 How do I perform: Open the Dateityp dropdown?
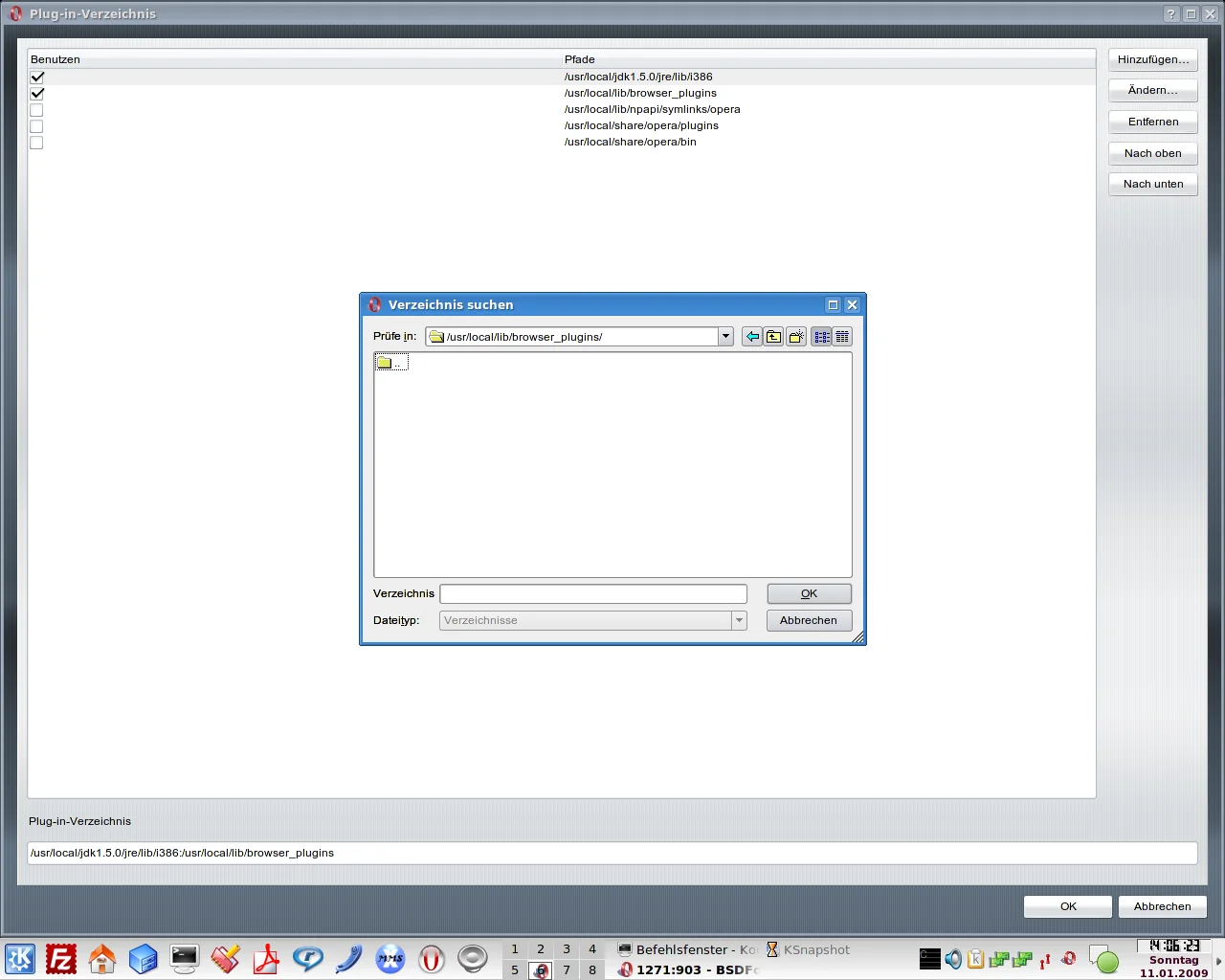(x=739, y=620)
